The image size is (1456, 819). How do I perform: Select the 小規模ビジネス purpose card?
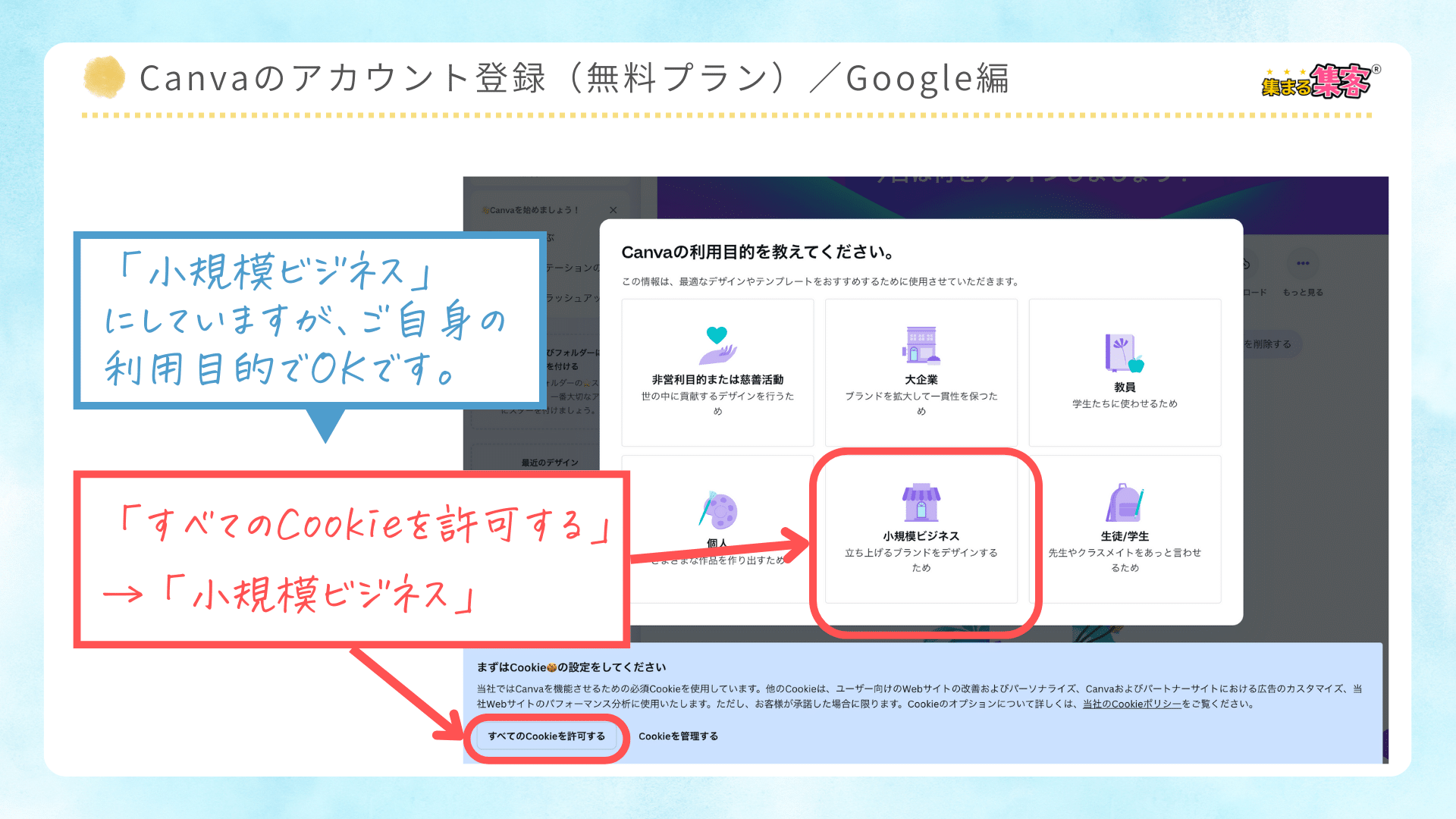pos(921,529)
